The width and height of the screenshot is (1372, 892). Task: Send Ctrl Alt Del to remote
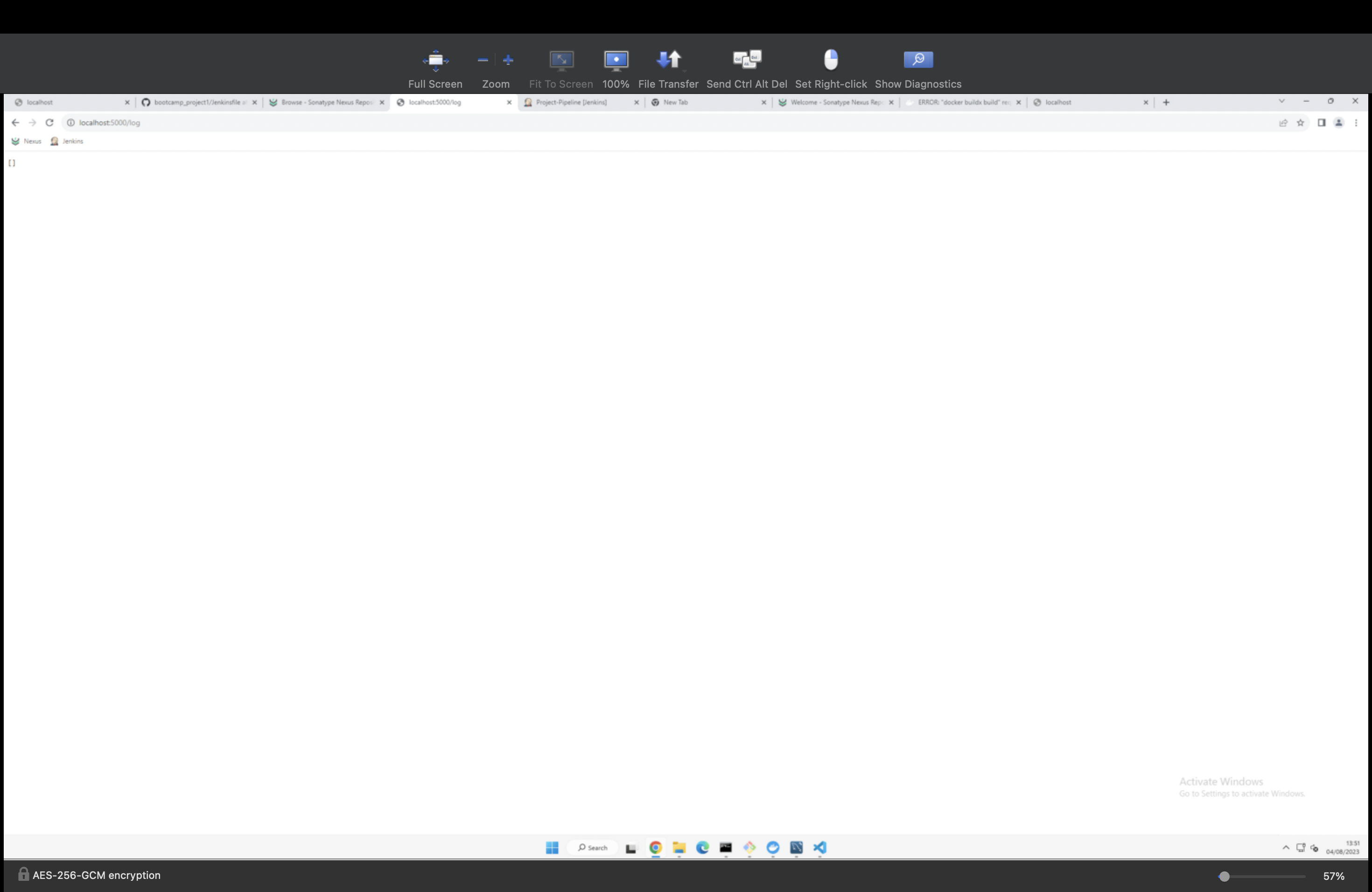point(747,60)
